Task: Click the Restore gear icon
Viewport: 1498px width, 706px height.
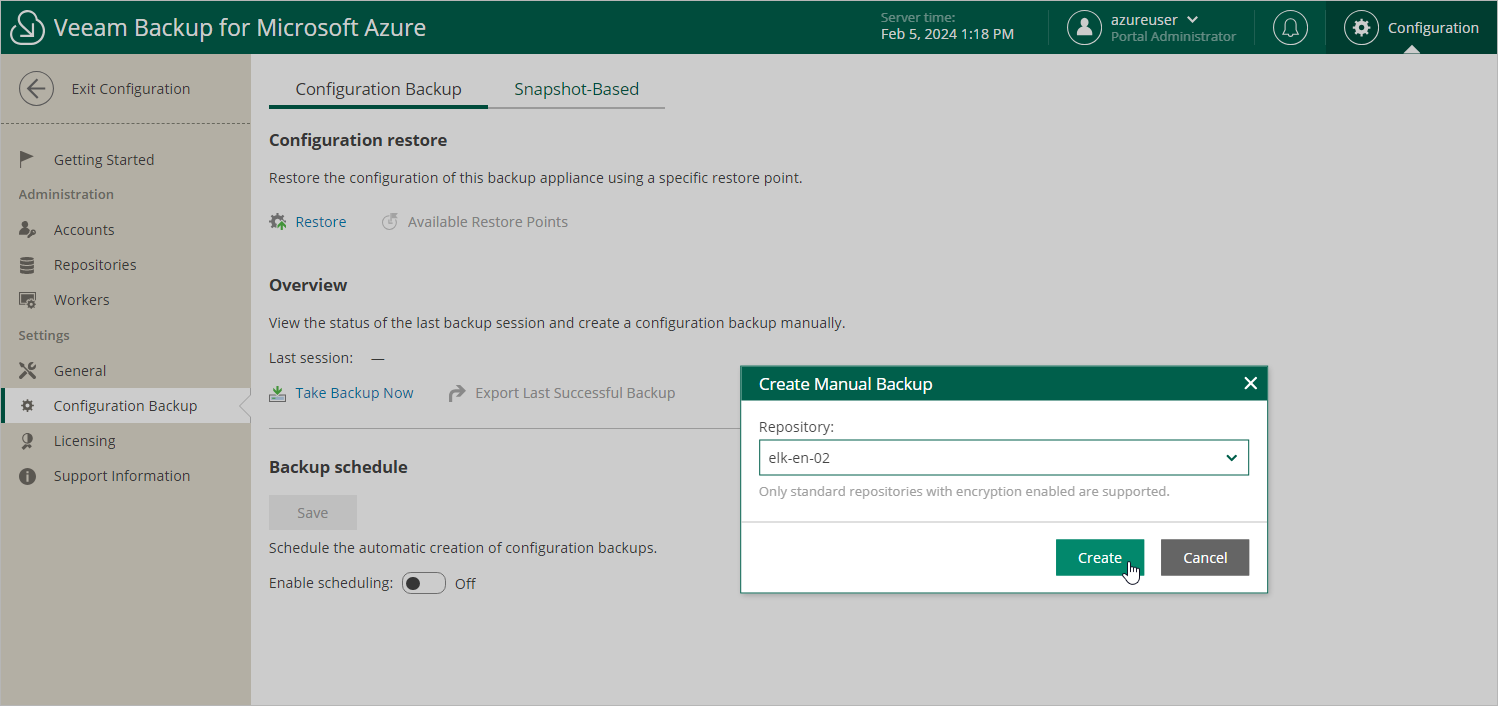Action: click(x=278, y=222)
